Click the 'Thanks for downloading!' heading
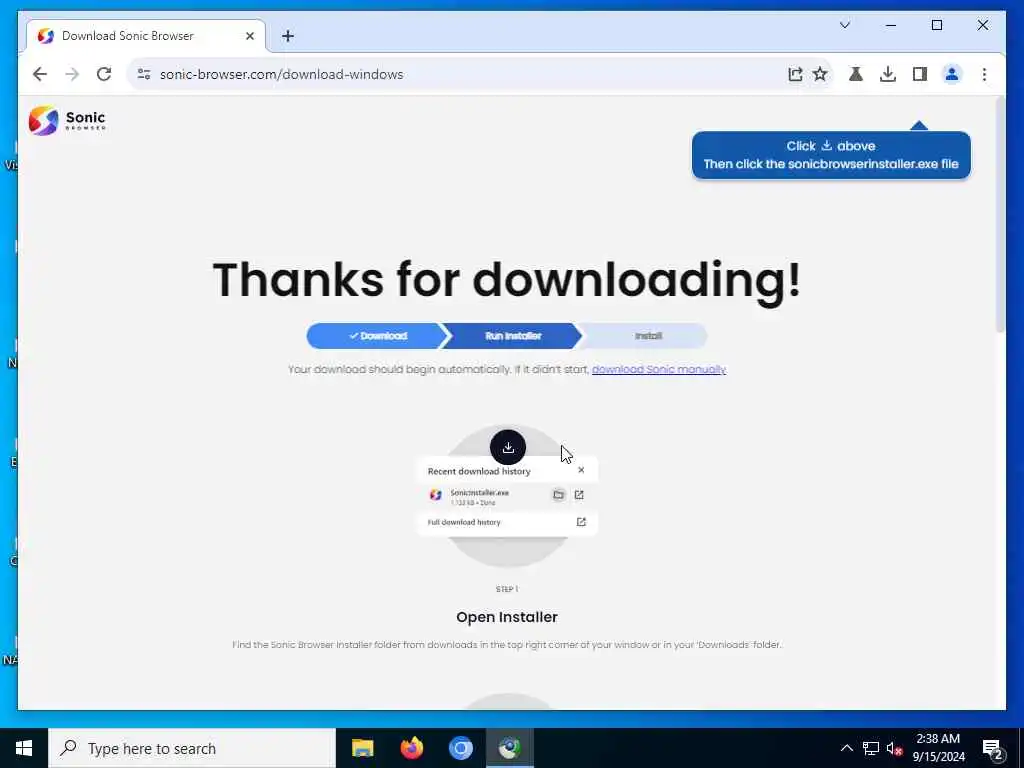Screen dimensions: 1024x768 pos(507,280)
